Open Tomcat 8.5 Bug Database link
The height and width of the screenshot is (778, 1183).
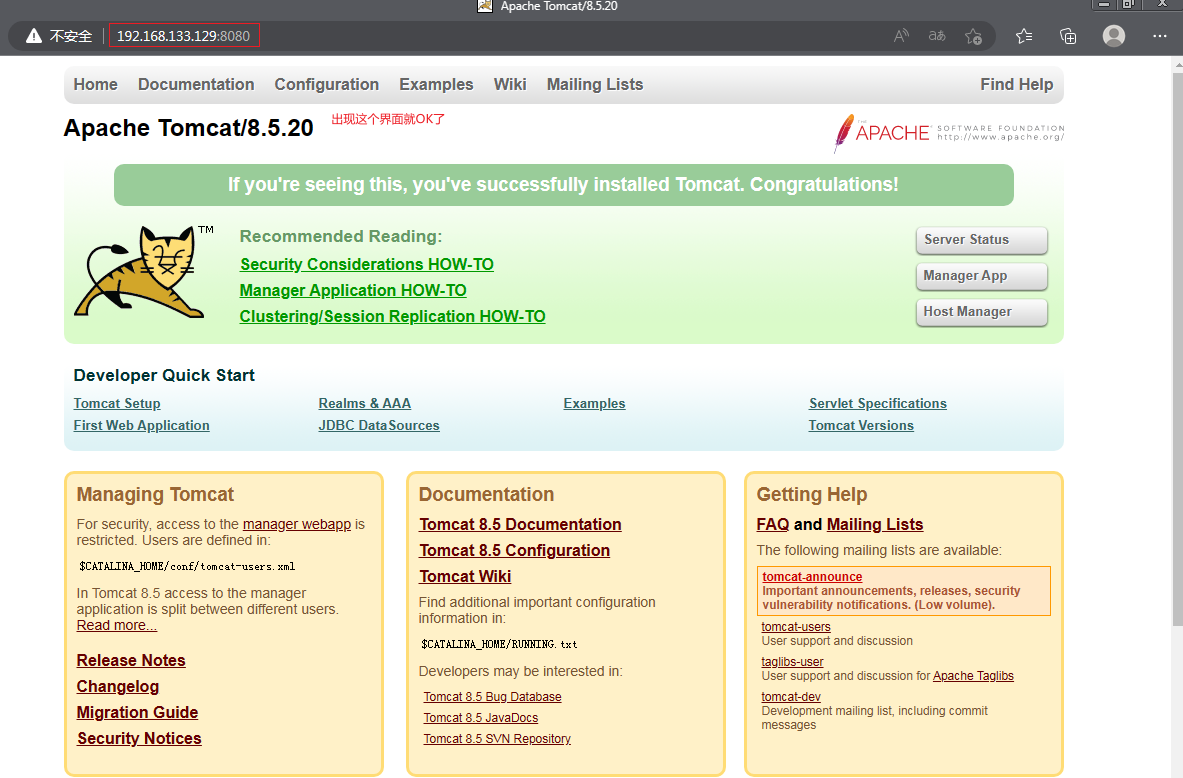(x=492, y=697)
